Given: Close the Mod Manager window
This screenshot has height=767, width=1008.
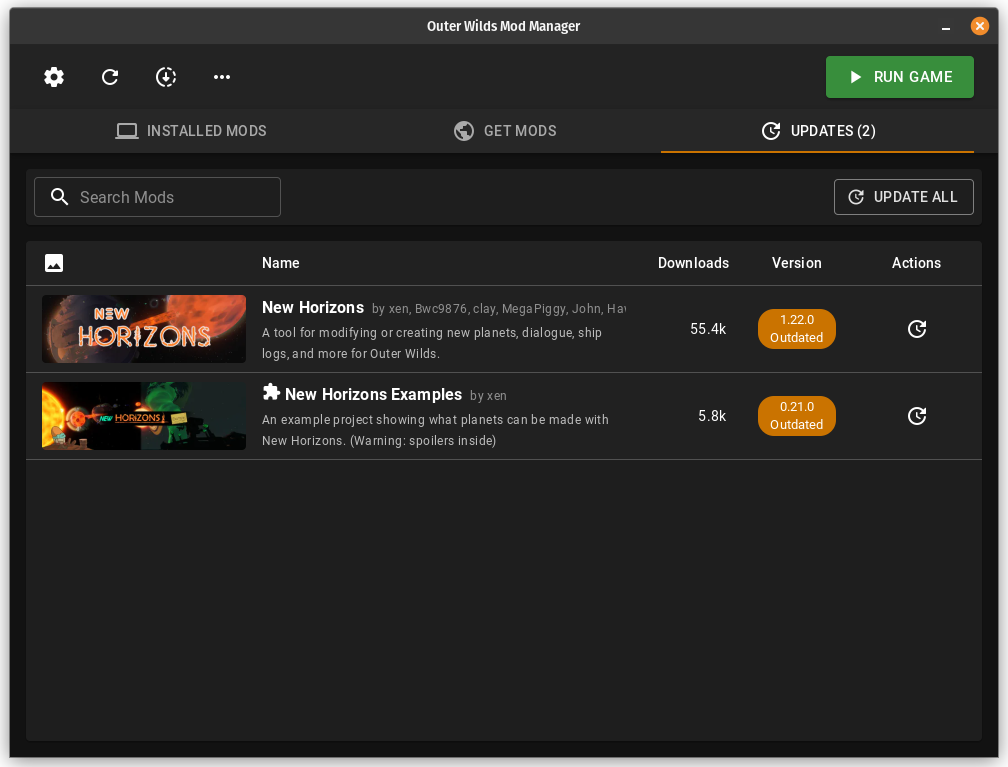Looking at the screenshot, I should coord(980,26).
